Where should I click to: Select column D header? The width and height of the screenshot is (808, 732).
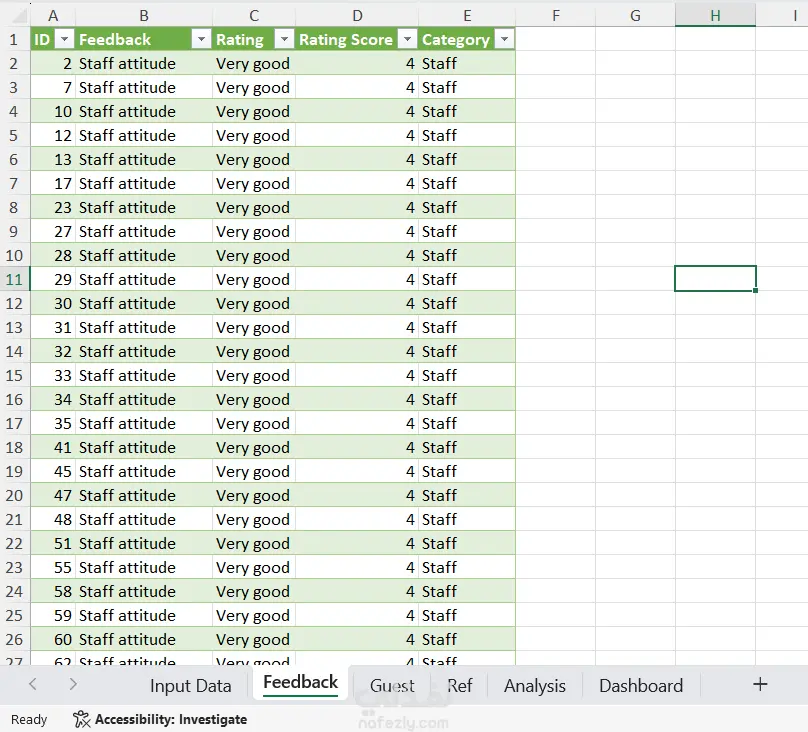(x=357, y=16)
